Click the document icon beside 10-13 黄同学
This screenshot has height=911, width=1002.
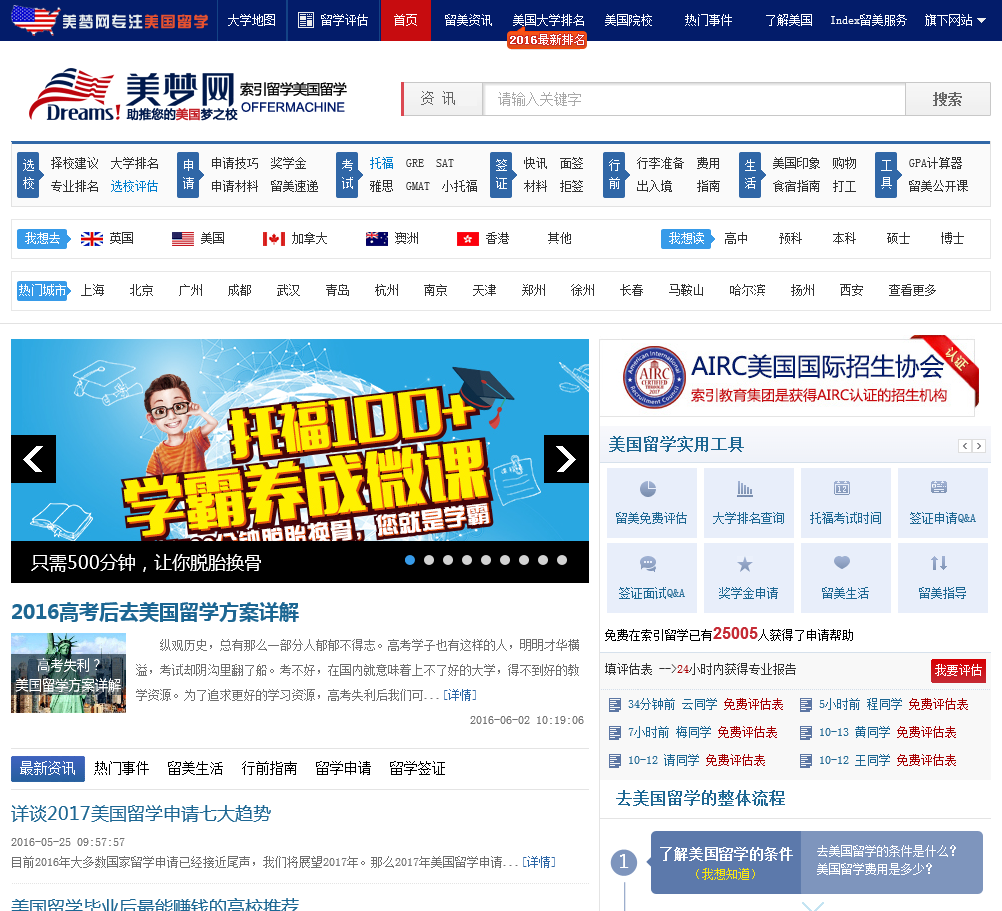point(806,733)
